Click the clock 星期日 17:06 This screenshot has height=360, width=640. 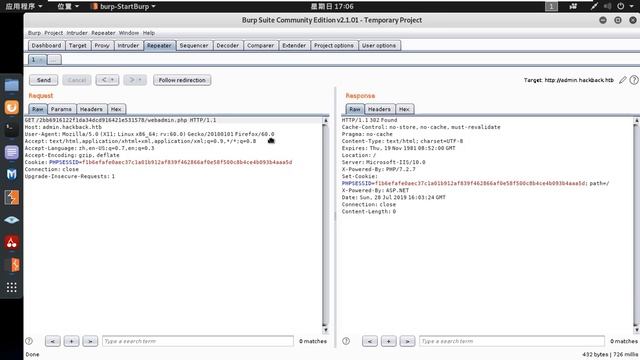(x=332, y=6)
